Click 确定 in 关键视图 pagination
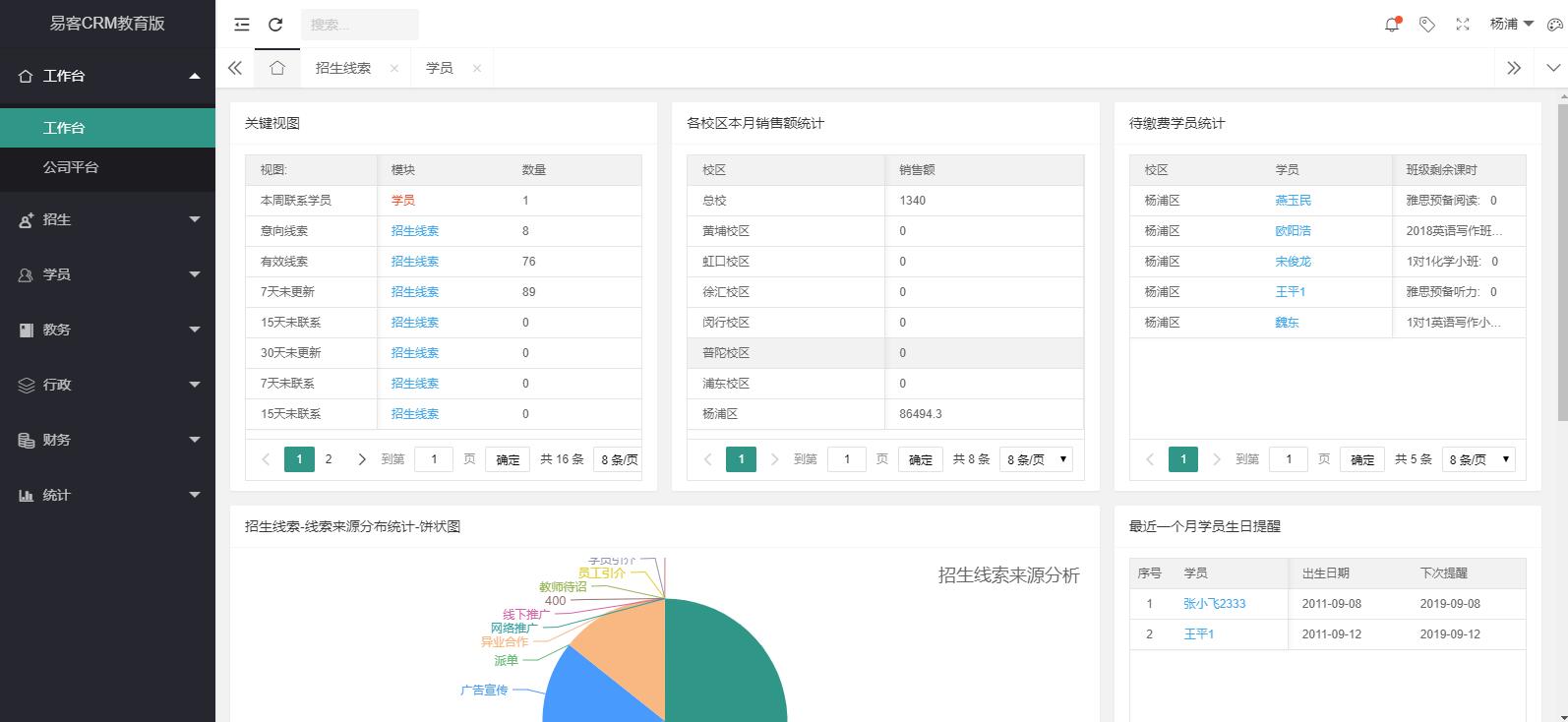The image size is (1568, 722). pos(508,459)
